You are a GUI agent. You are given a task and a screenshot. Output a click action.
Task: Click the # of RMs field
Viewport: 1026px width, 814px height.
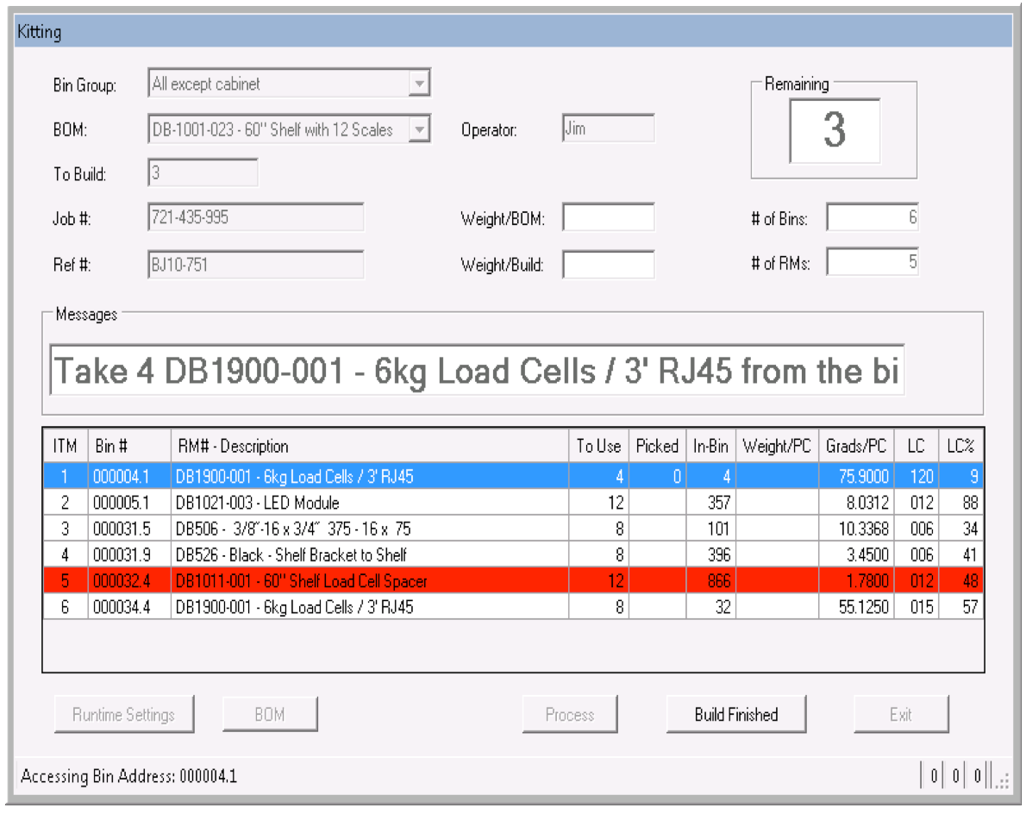point(872,262)
